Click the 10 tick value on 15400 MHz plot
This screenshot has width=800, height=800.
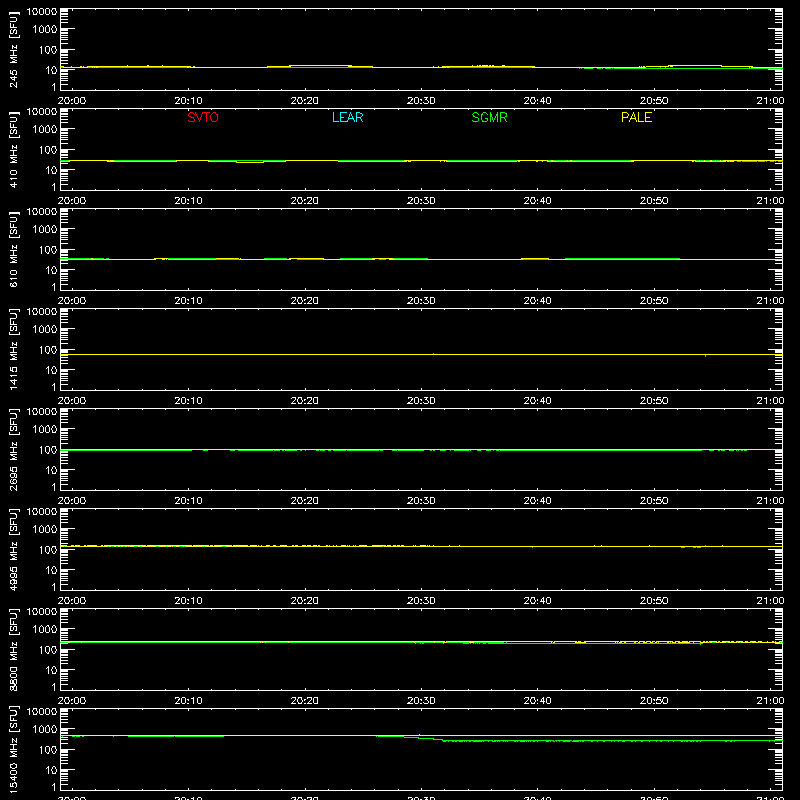pyautogui.click(x=51, y=770)
